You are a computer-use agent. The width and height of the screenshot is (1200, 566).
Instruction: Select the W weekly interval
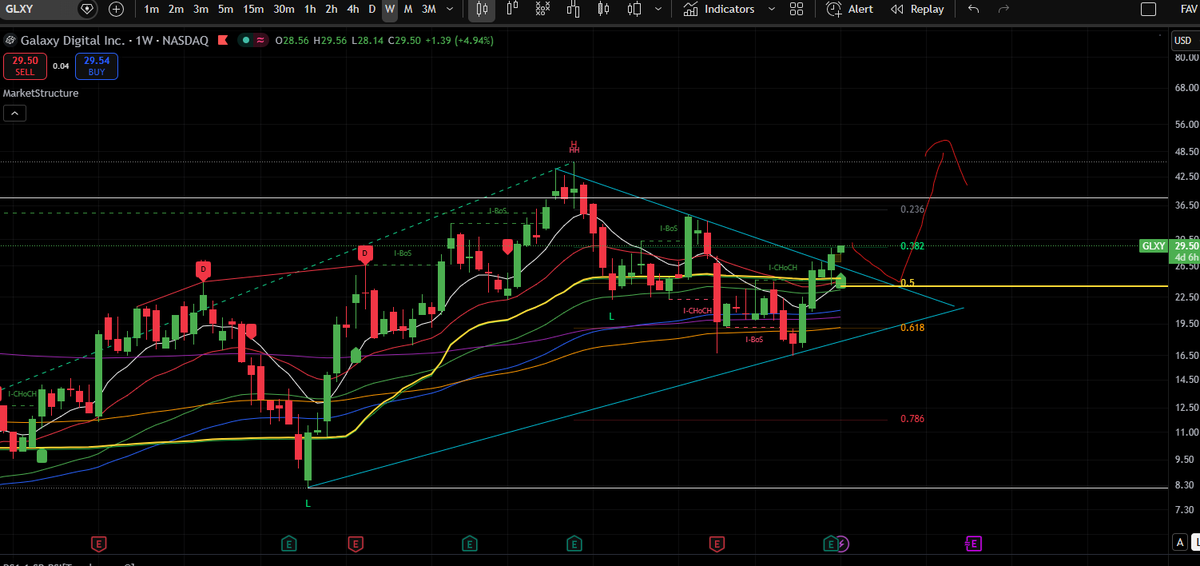(x=390, y=9)
